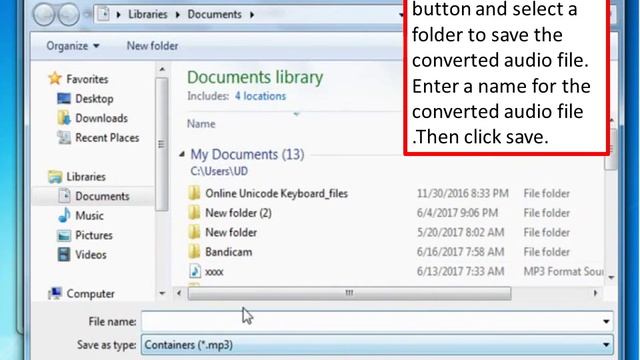Viewport: 640px width, 360px height.
Task: Click the Favorites star icon
Action: pos(55,78)
